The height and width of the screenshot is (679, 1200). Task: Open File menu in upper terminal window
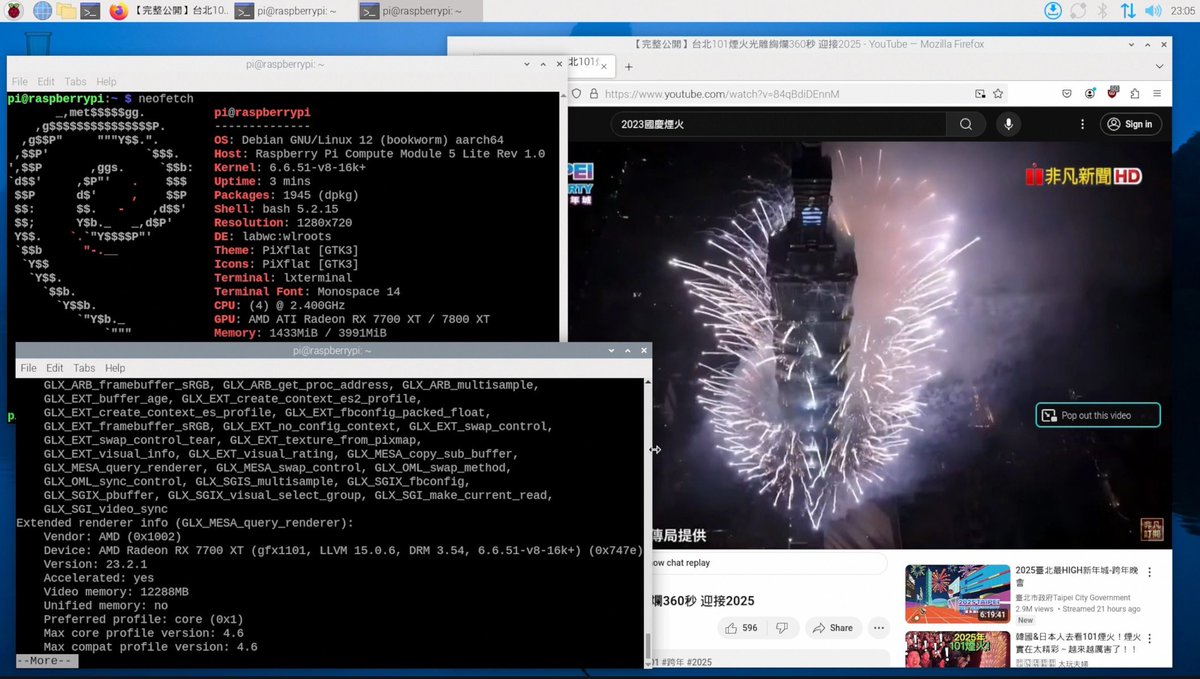[x=20, y=82]
